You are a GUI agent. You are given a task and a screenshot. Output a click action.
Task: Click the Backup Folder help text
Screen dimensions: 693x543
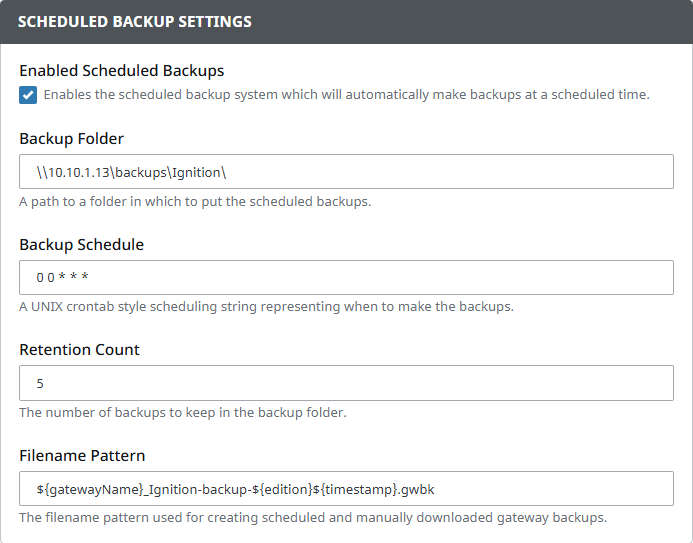(195, 201)
